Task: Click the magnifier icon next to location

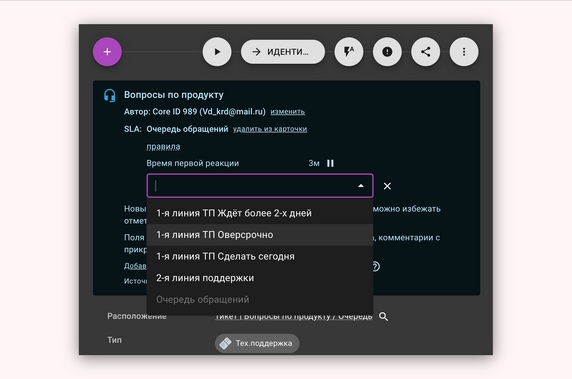Action: coord(383,316)
